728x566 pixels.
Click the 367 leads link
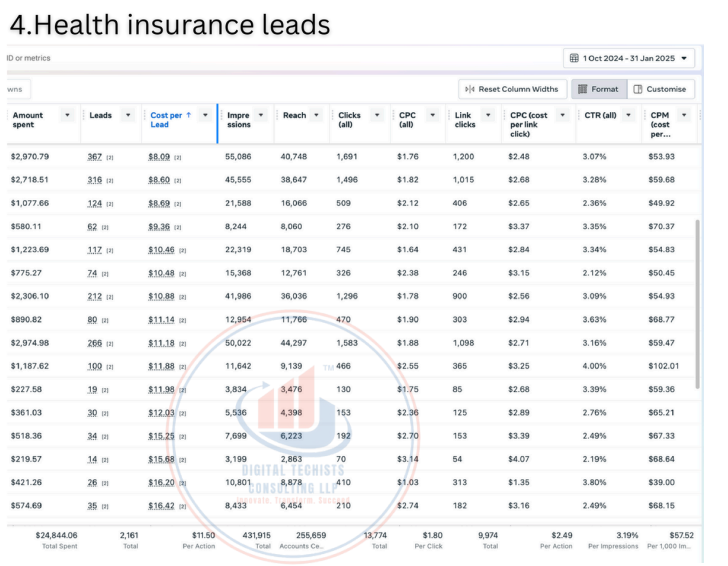point(96,156)
